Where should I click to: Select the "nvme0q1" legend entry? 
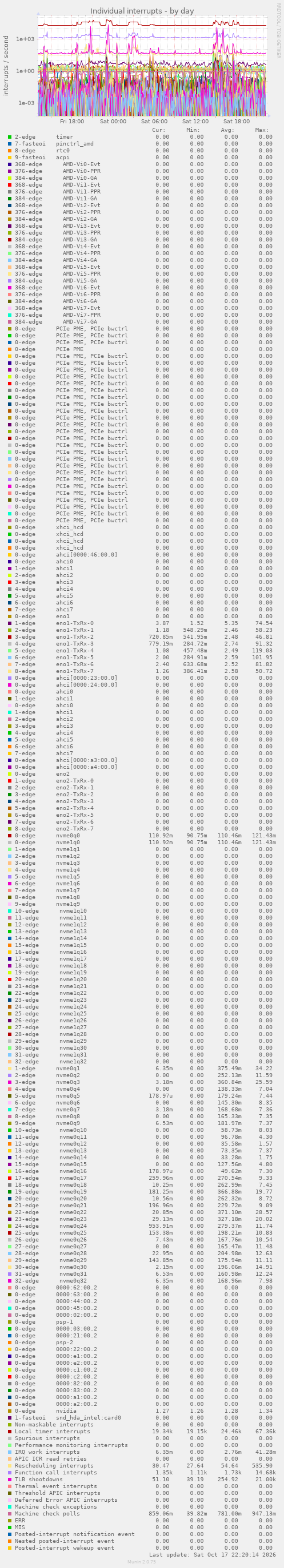tap(67, 1069)
